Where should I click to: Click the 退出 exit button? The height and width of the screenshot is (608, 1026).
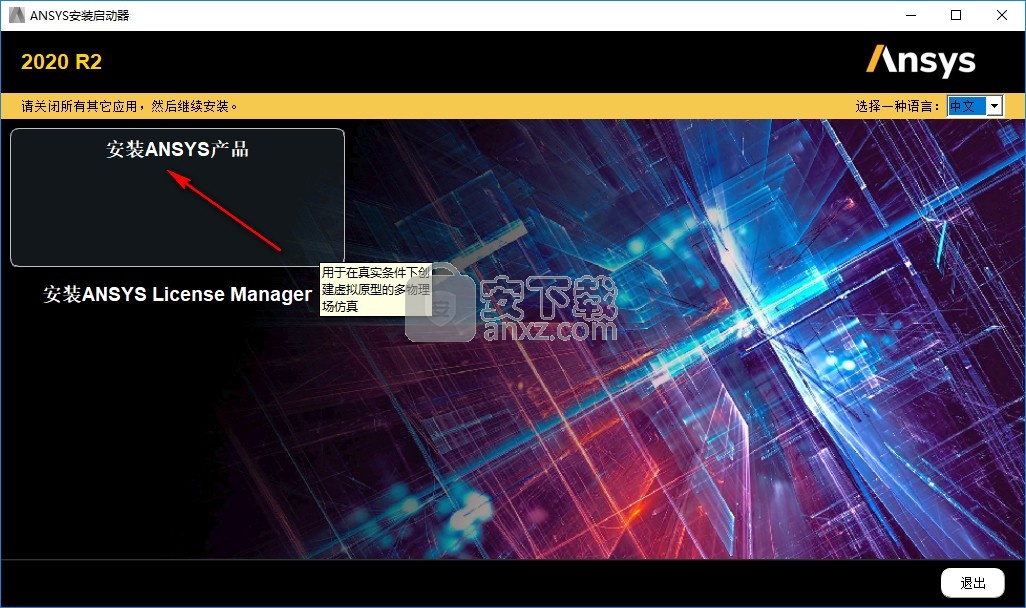click(x=972, y=583)
